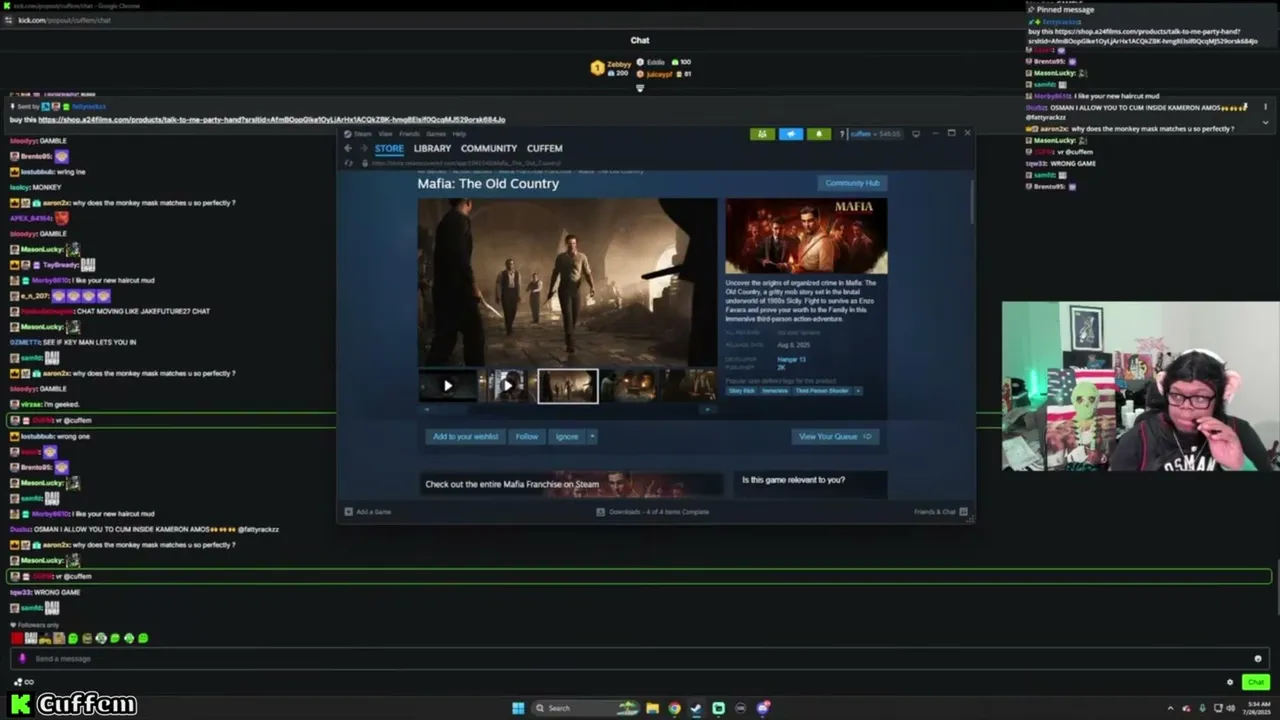Click the Ignore button
Image resolution: width=1280 pixels, height=720 pixels.
(x=567, y=436)
